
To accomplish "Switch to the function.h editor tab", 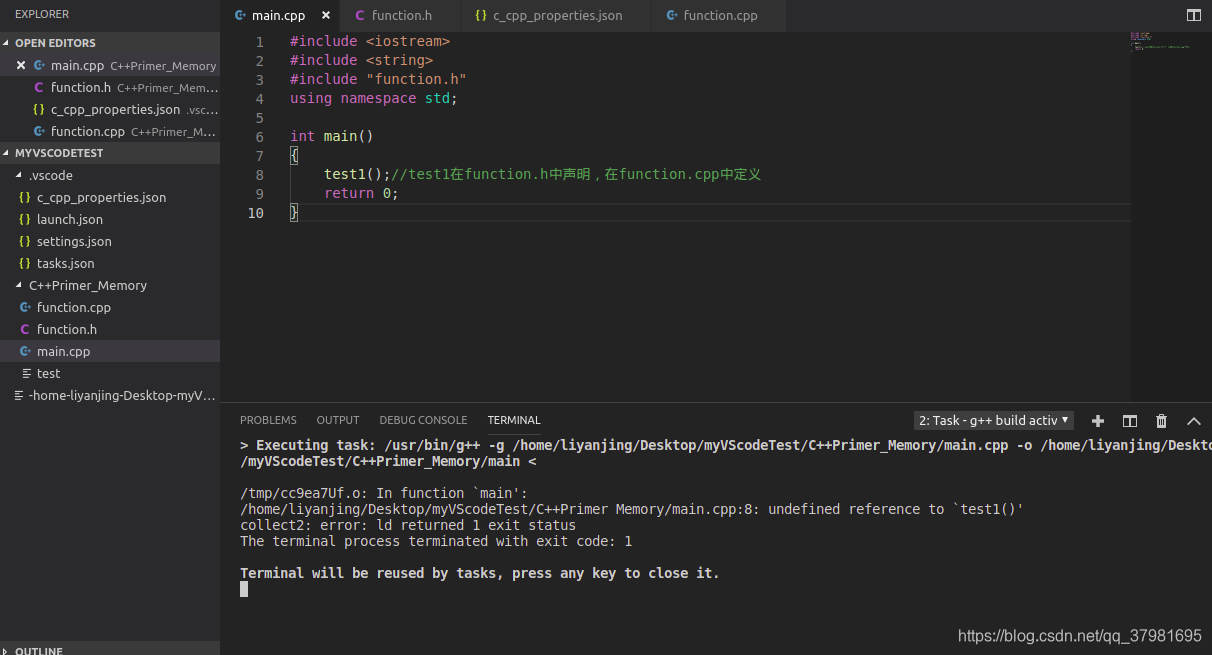I will pyautogui.click(x=402, y=16).
